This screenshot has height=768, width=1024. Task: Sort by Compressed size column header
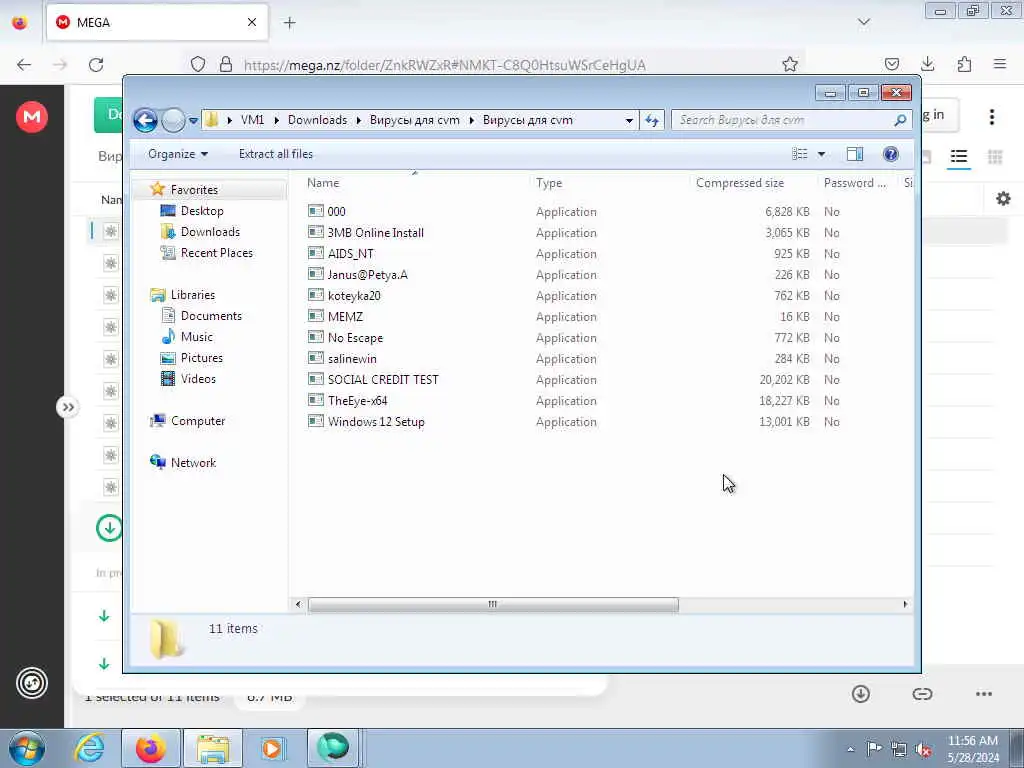click(739, 183)
